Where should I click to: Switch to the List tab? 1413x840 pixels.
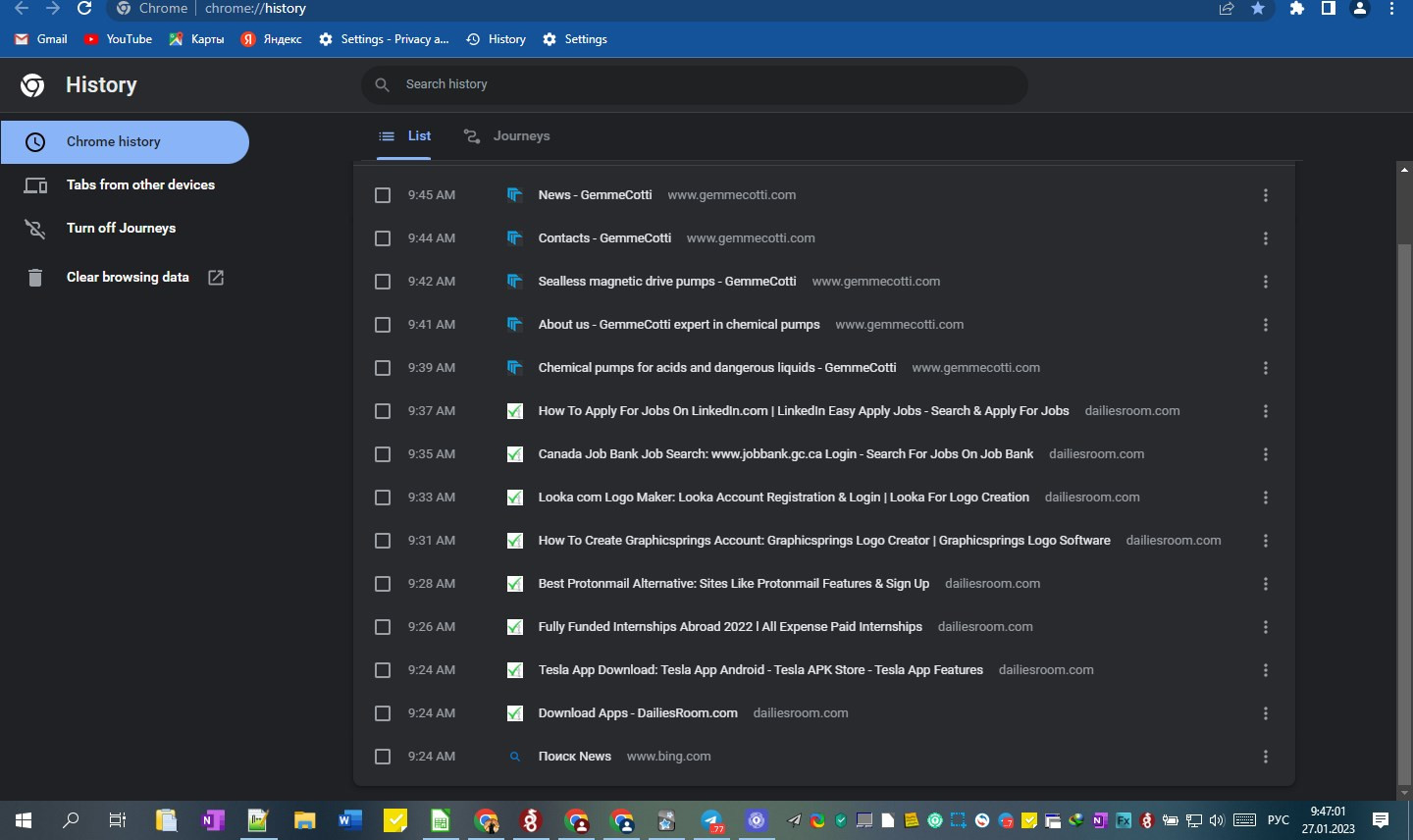pos(404,136)
